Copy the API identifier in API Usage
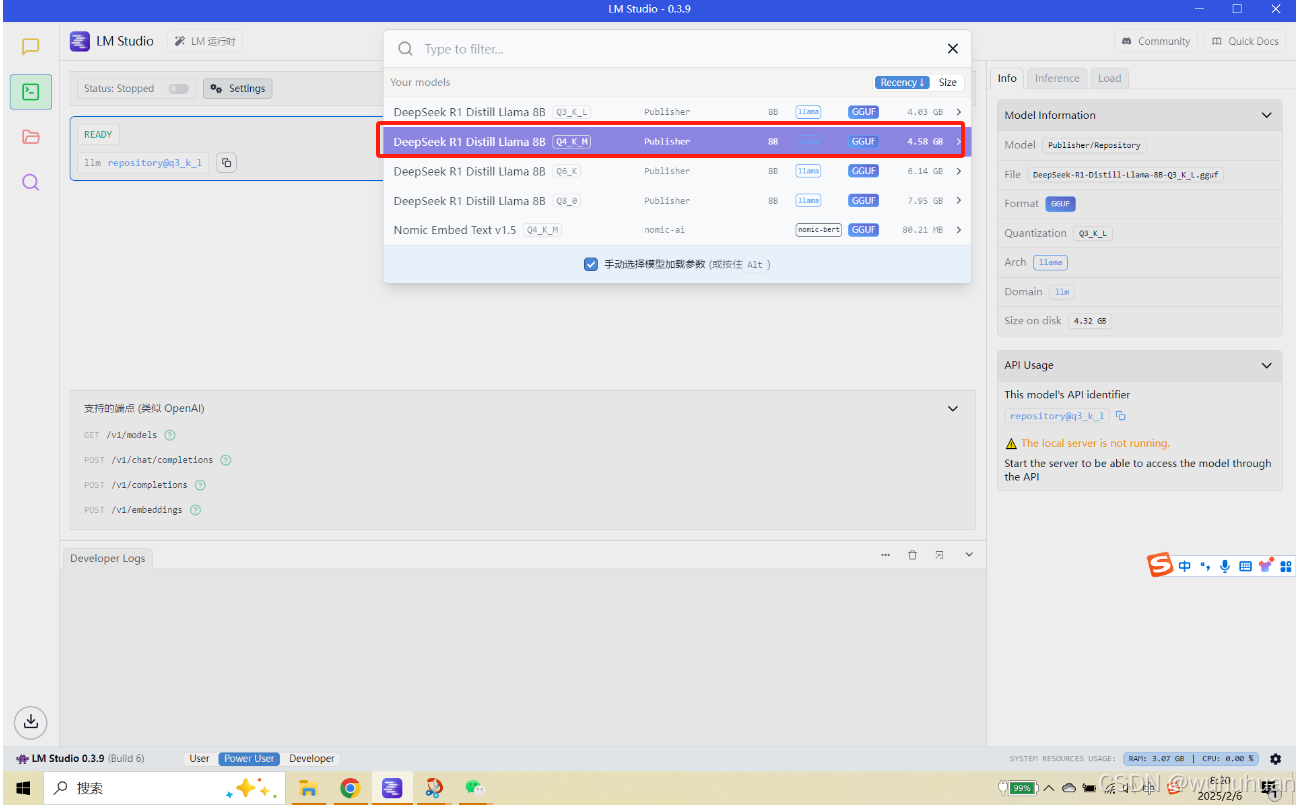The height and width of the screenshot is (805, 1299). [x=1121, y=416]
